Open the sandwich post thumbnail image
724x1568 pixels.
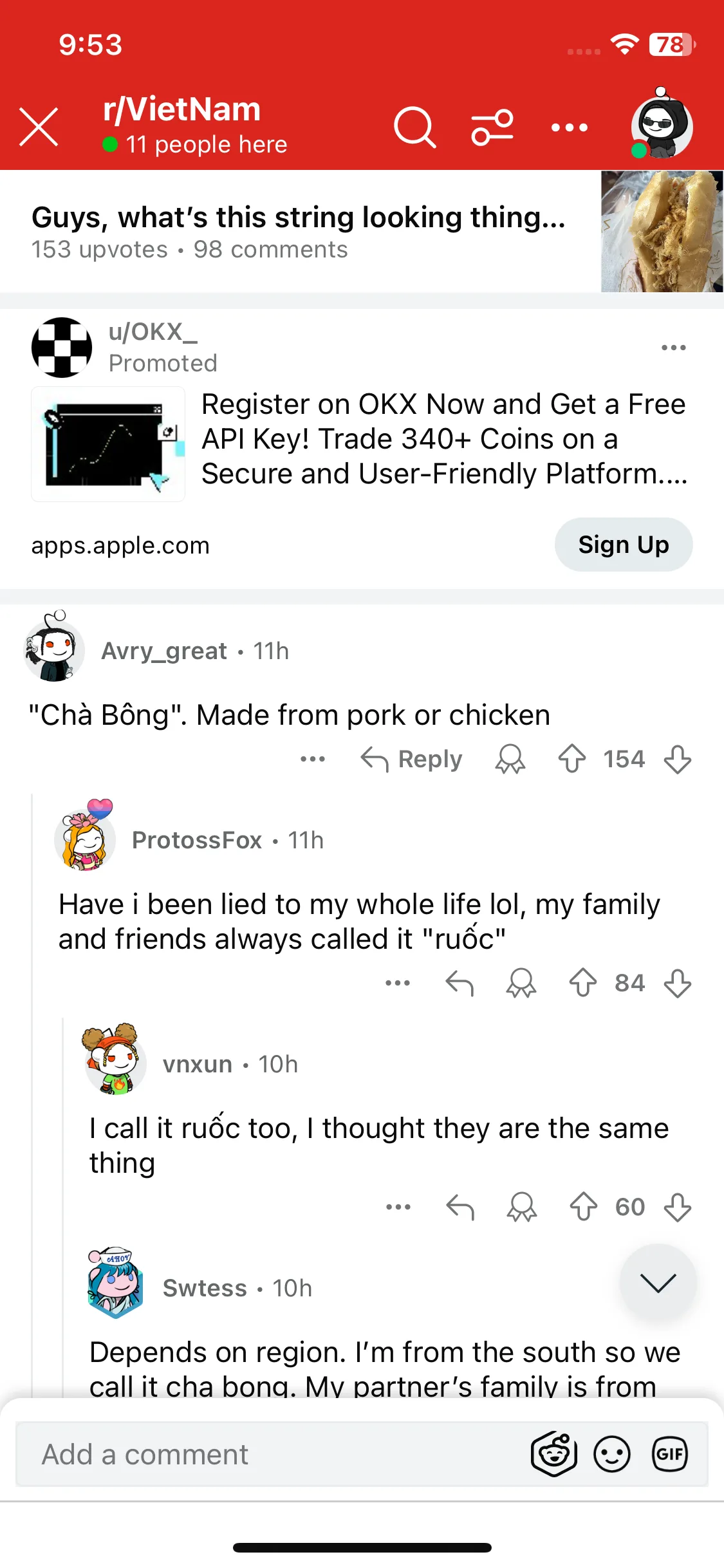(662, 231)
